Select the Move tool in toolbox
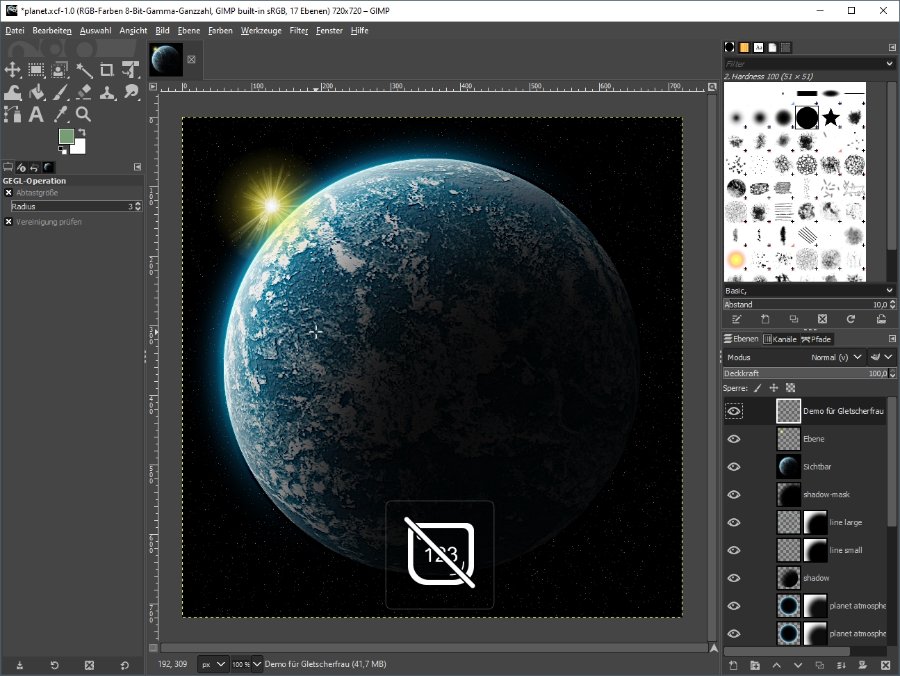This screenshot has height=676, width=900. [13, 70]
